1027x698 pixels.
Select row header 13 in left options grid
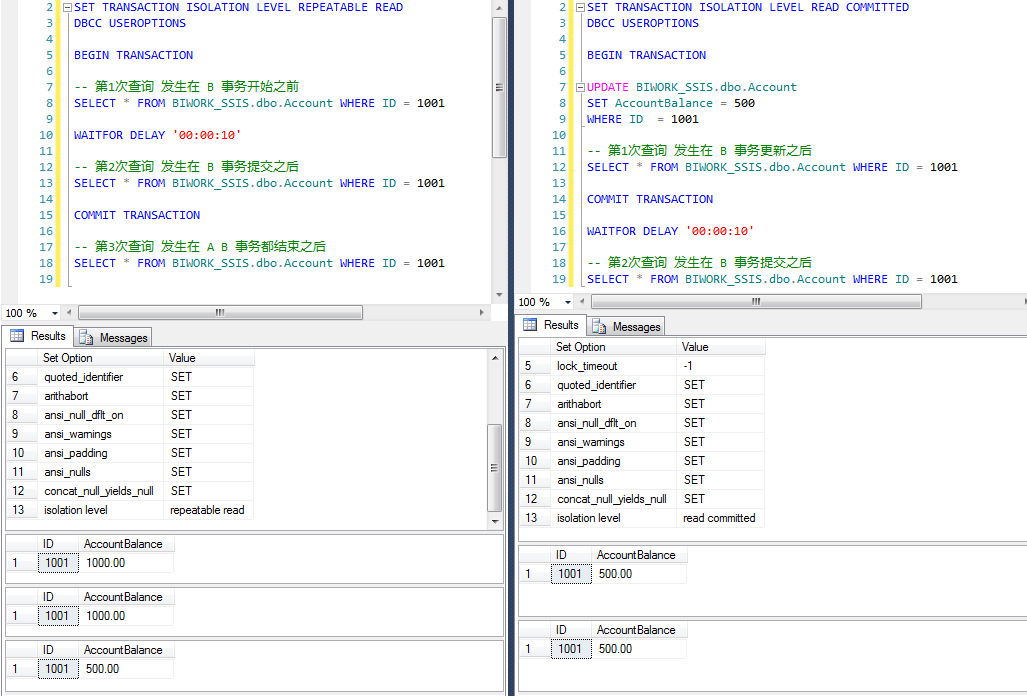click(22, 510)
